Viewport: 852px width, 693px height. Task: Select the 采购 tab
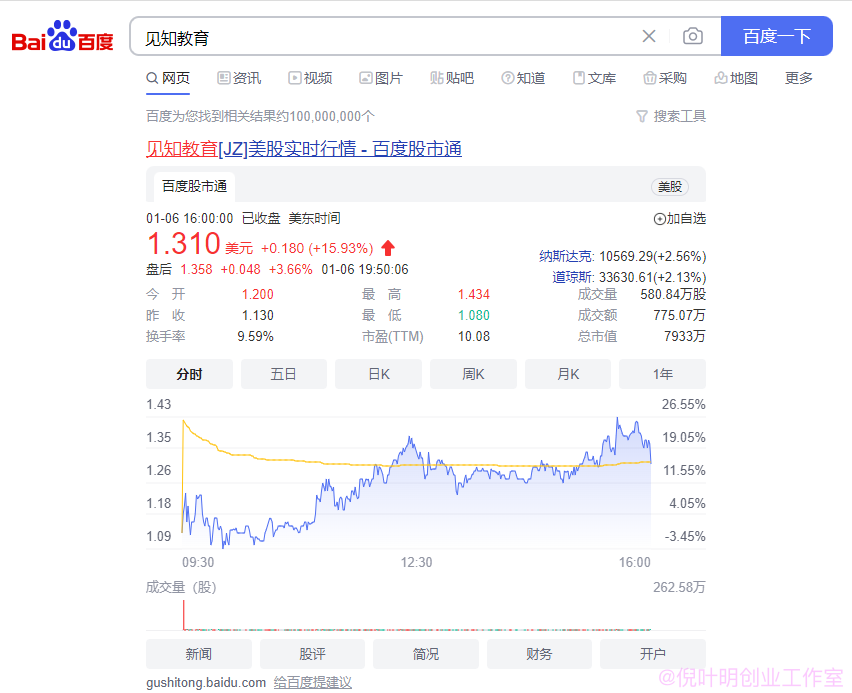point(665,78)
